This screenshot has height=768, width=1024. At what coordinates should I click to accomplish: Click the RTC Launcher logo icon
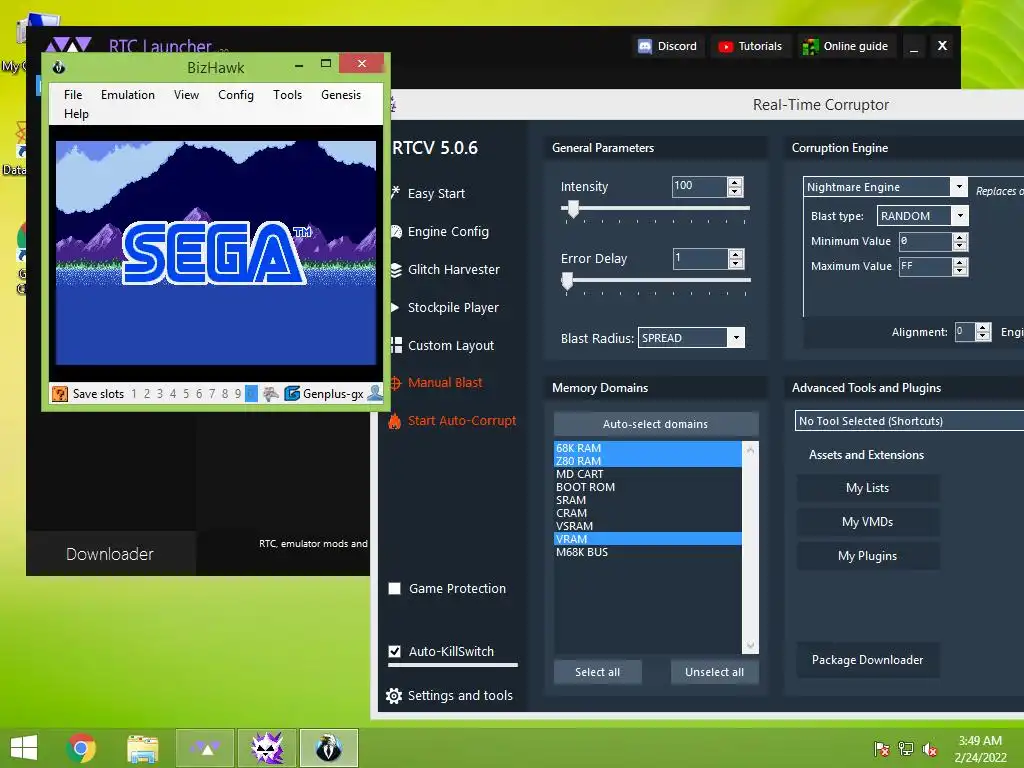(68, 44)
